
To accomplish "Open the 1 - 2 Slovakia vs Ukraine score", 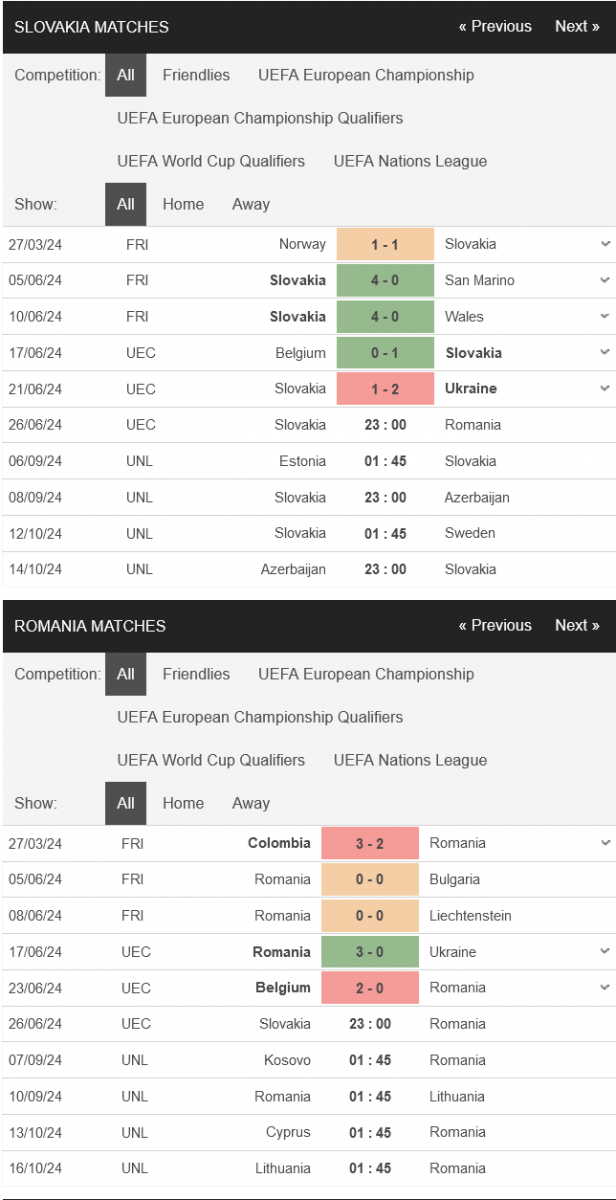I will click(x=385, y=388).
